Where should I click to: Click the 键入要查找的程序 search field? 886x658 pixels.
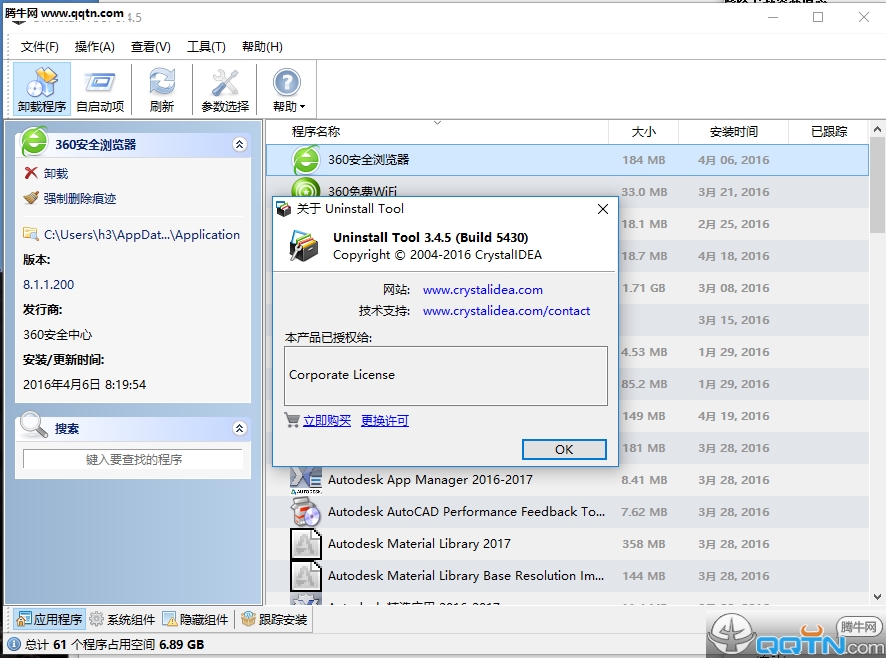pyautogui.click(x=133, y=459)
